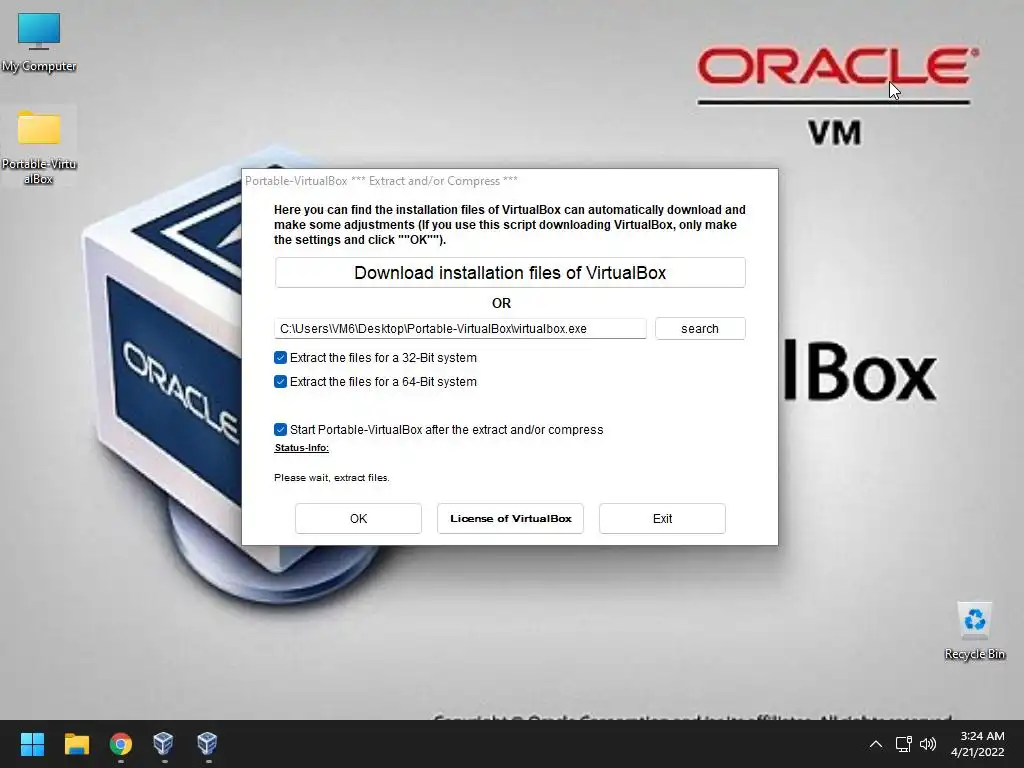This screenshot has width=1024, height=768.
Task: Open the volume speaker tray icon
Action: (927, 744)
